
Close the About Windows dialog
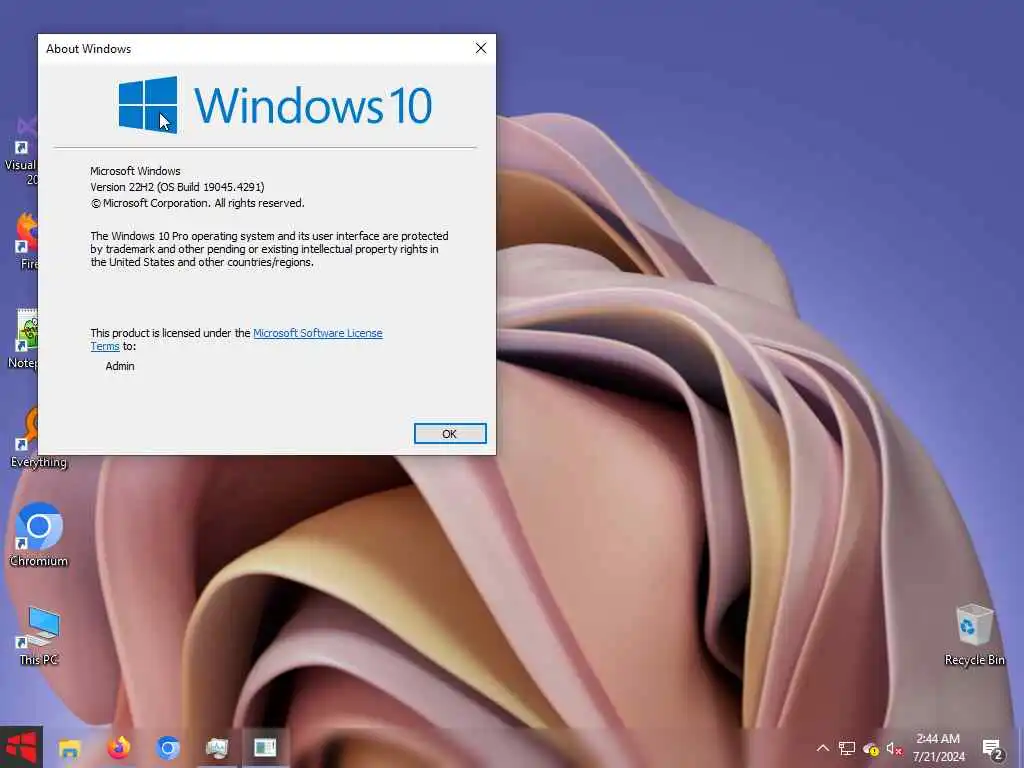481,48
